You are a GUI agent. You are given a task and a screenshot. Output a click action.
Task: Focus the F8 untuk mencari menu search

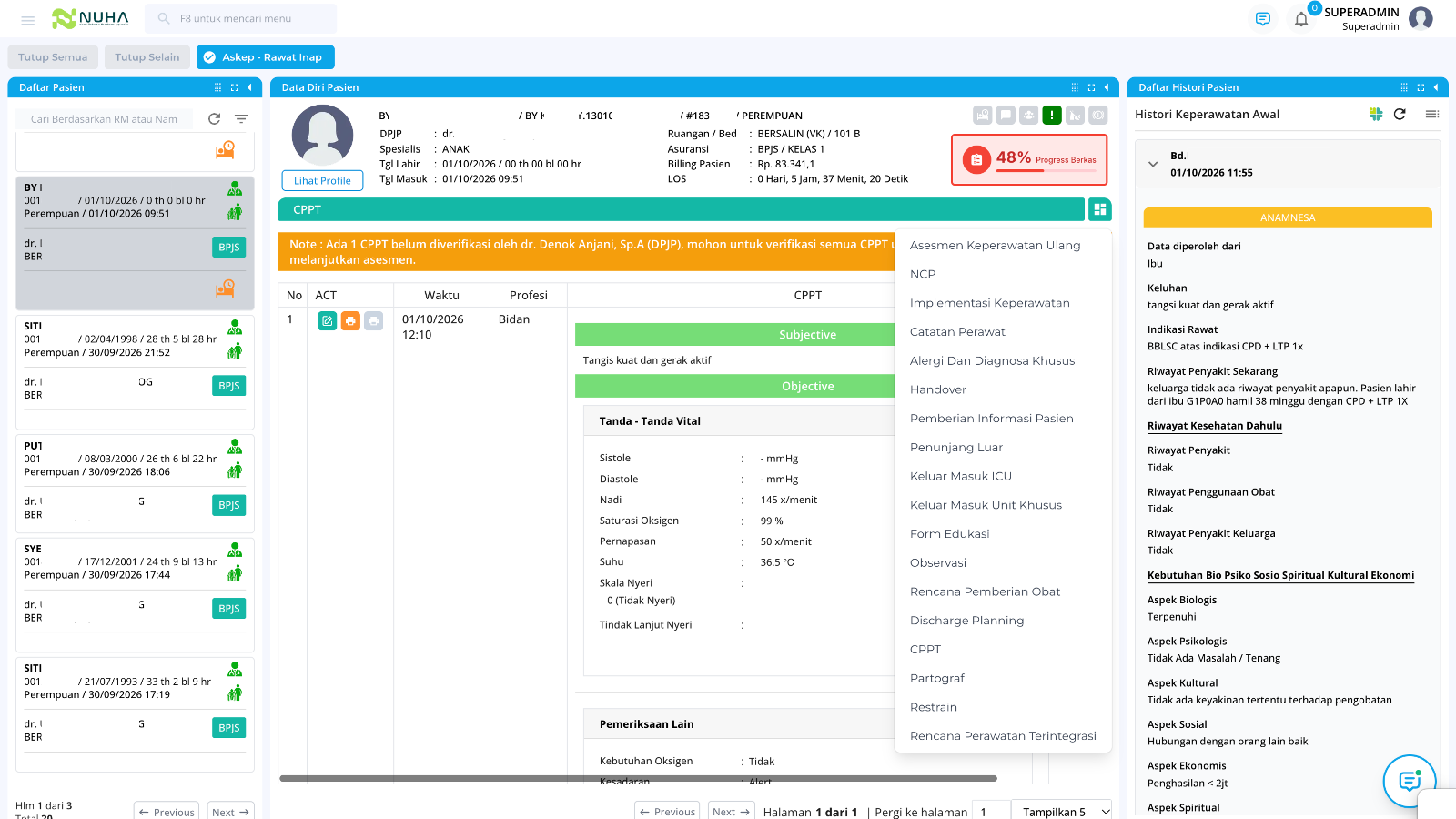241,18
